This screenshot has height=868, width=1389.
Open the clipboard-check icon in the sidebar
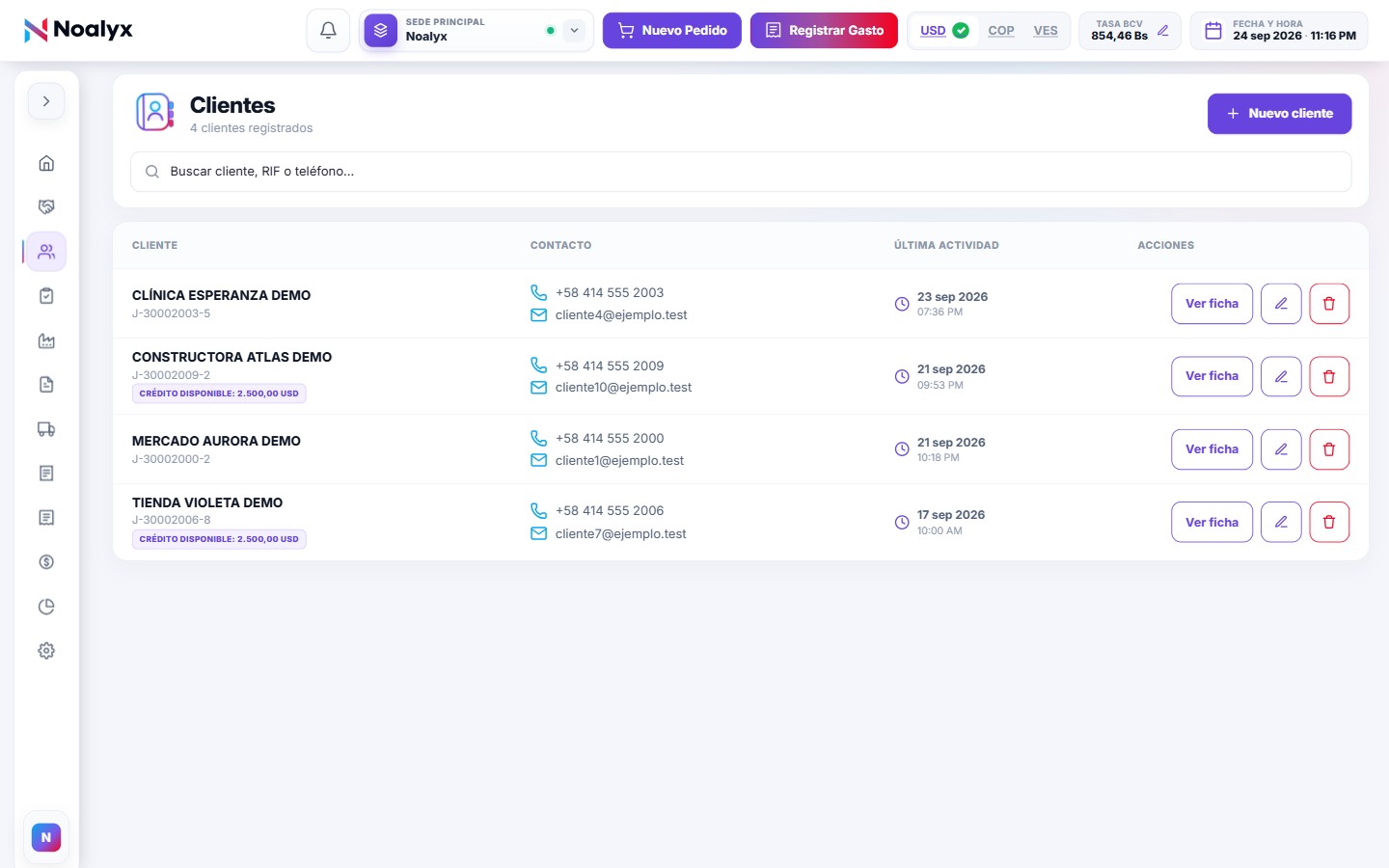[x=46, y=296]
